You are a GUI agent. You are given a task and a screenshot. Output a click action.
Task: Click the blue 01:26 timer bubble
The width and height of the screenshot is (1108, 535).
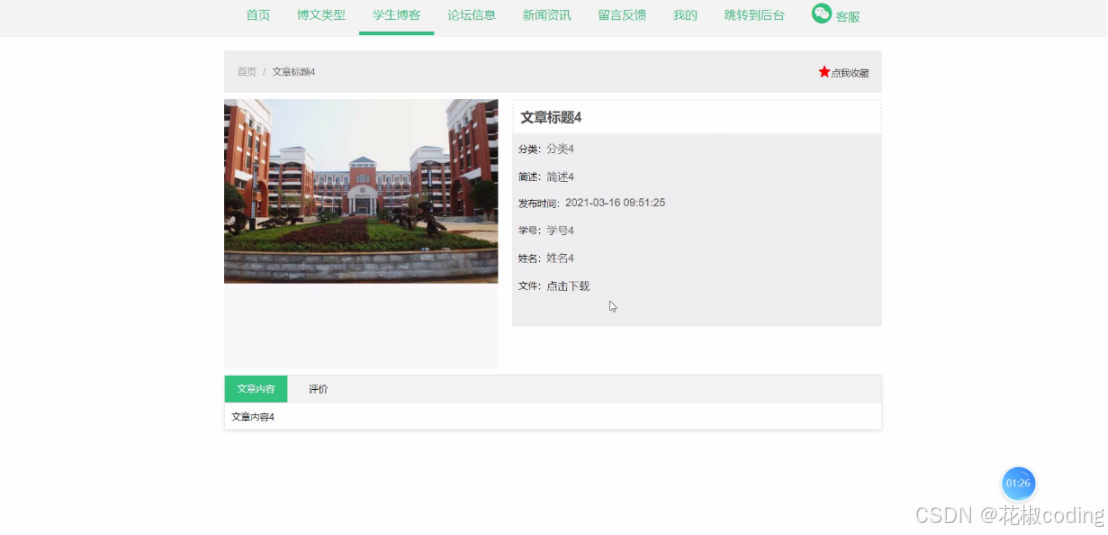pos(1018,483)
